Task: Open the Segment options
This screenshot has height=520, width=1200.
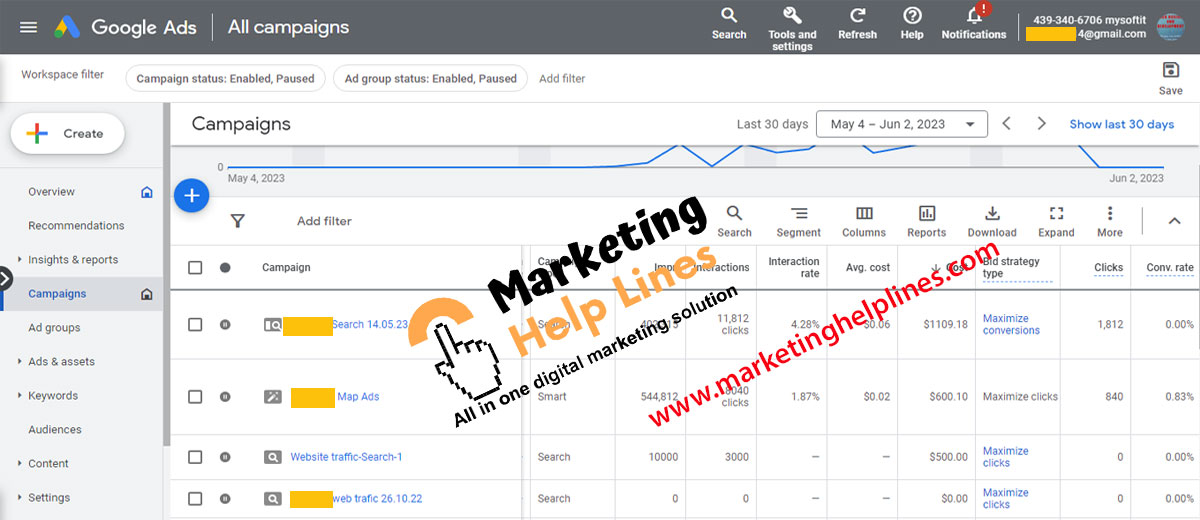Action: [x=799, y=221]
